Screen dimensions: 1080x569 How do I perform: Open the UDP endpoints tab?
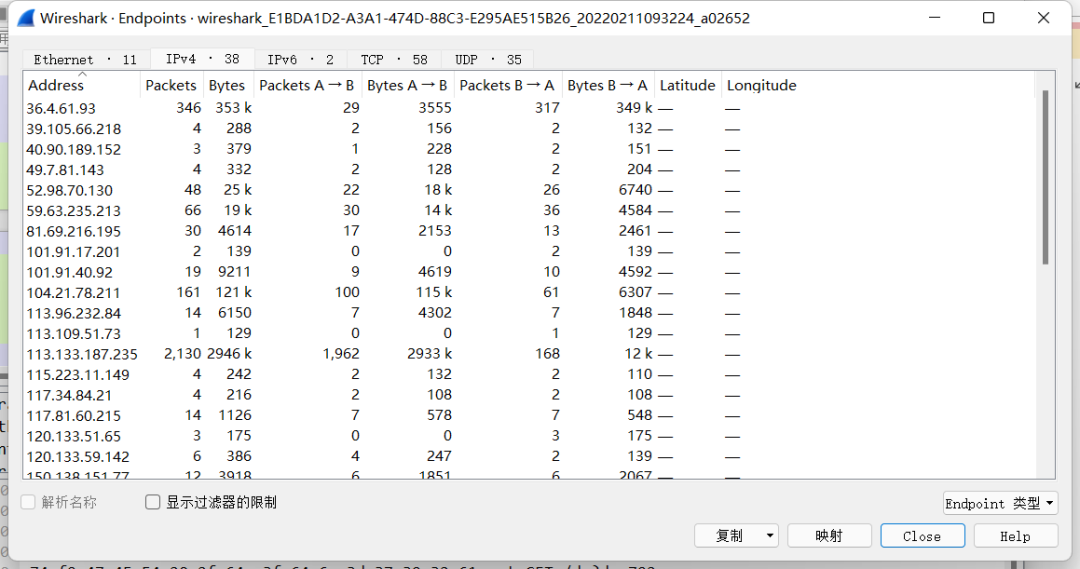(488, 60)
